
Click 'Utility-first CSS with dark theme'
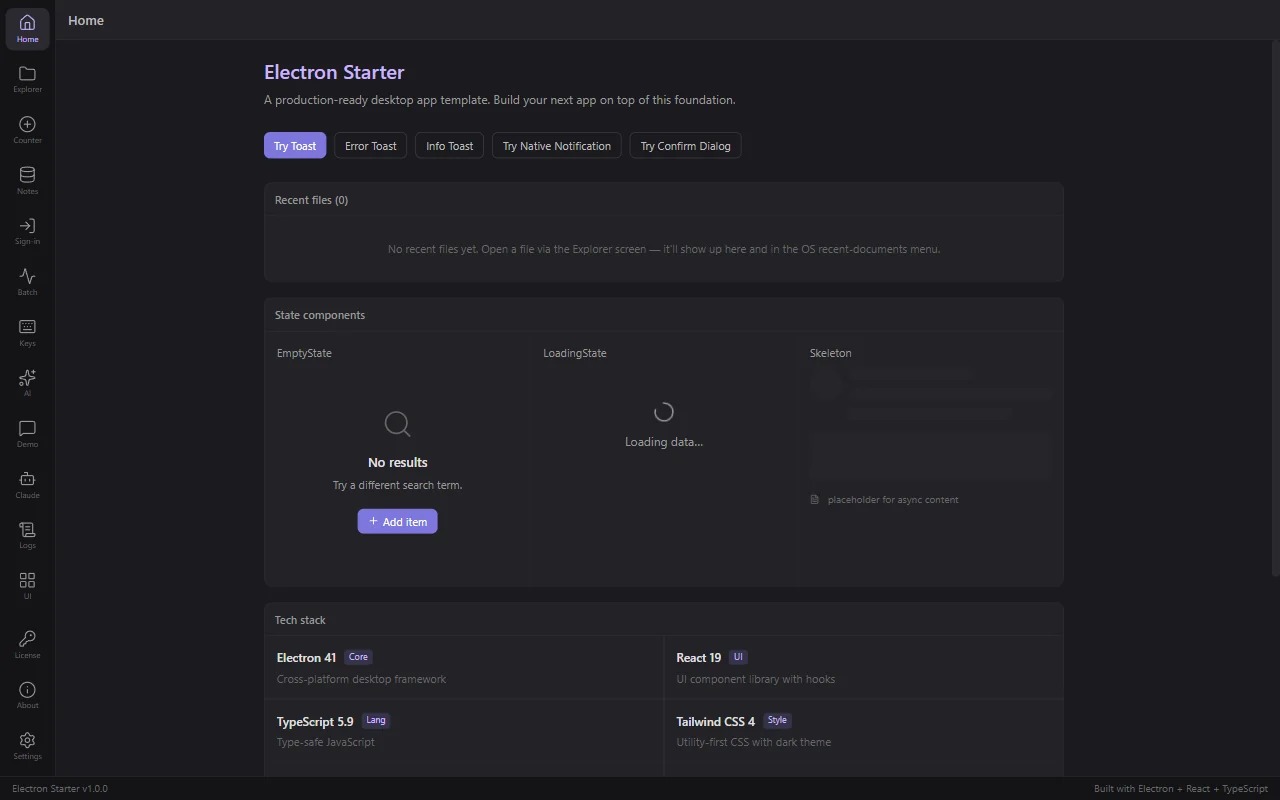coord(753,742)
